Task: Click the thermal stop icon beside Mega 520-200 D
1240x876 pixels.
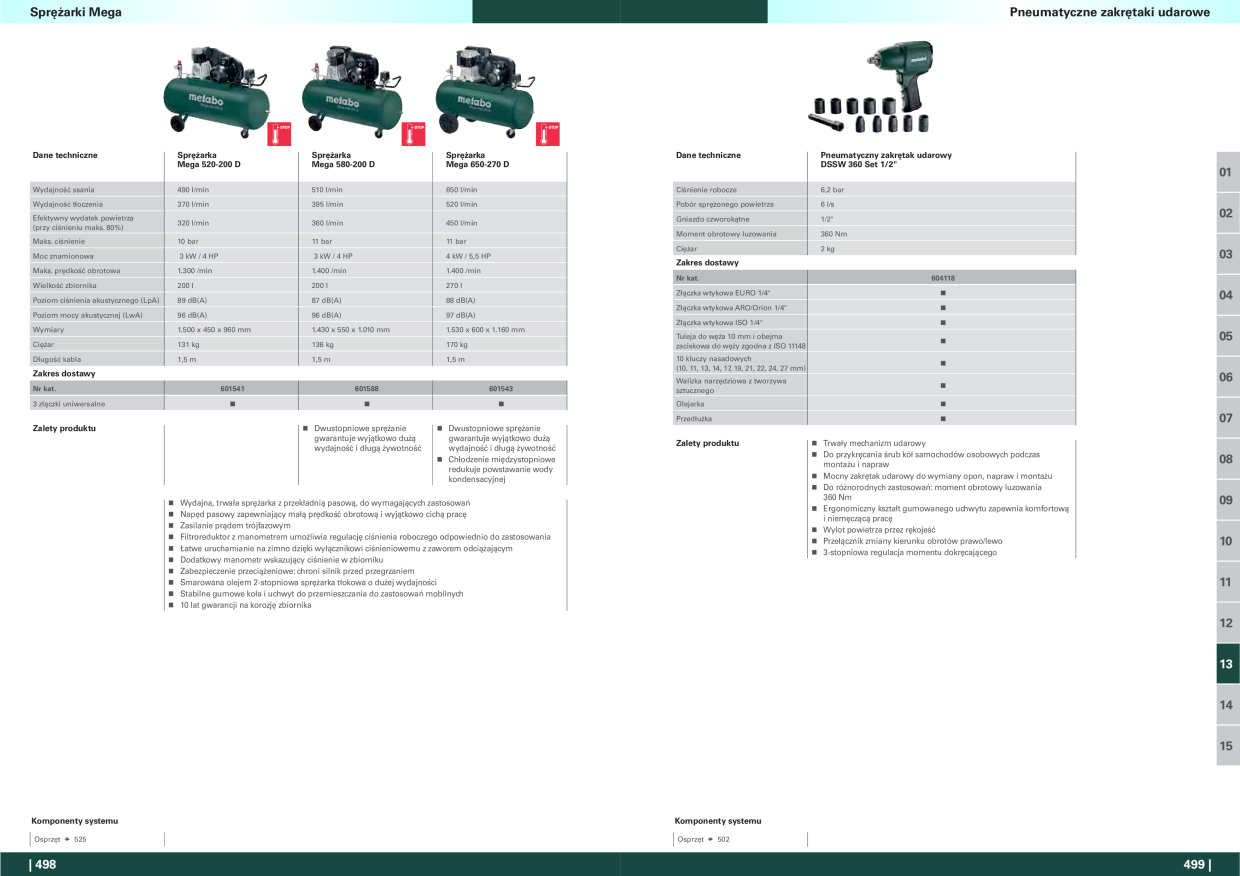Action: 280,133
